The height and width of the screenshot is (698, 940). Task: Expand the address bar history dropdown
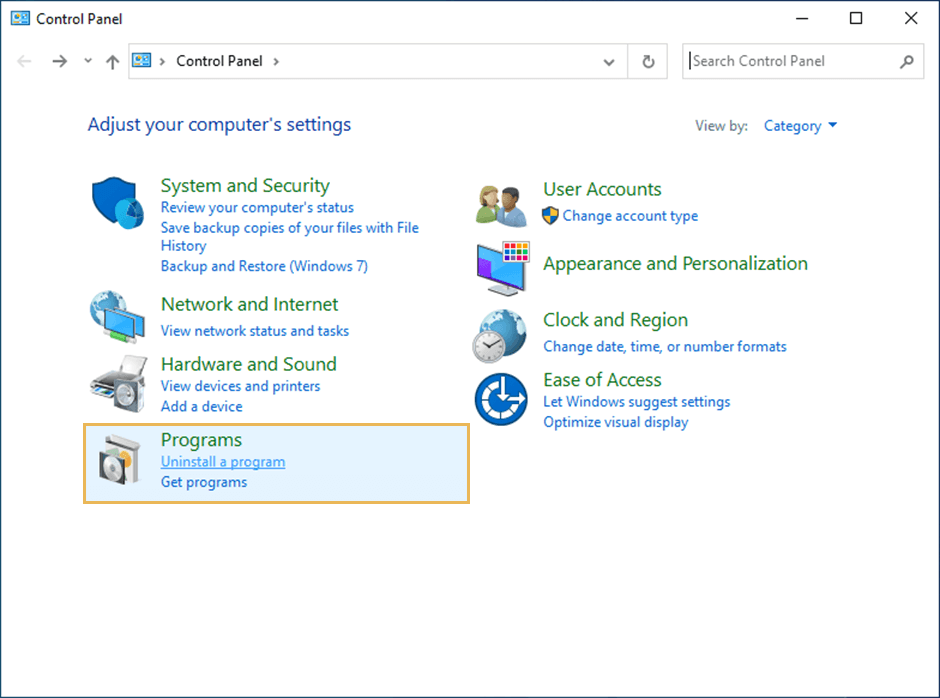608,61
